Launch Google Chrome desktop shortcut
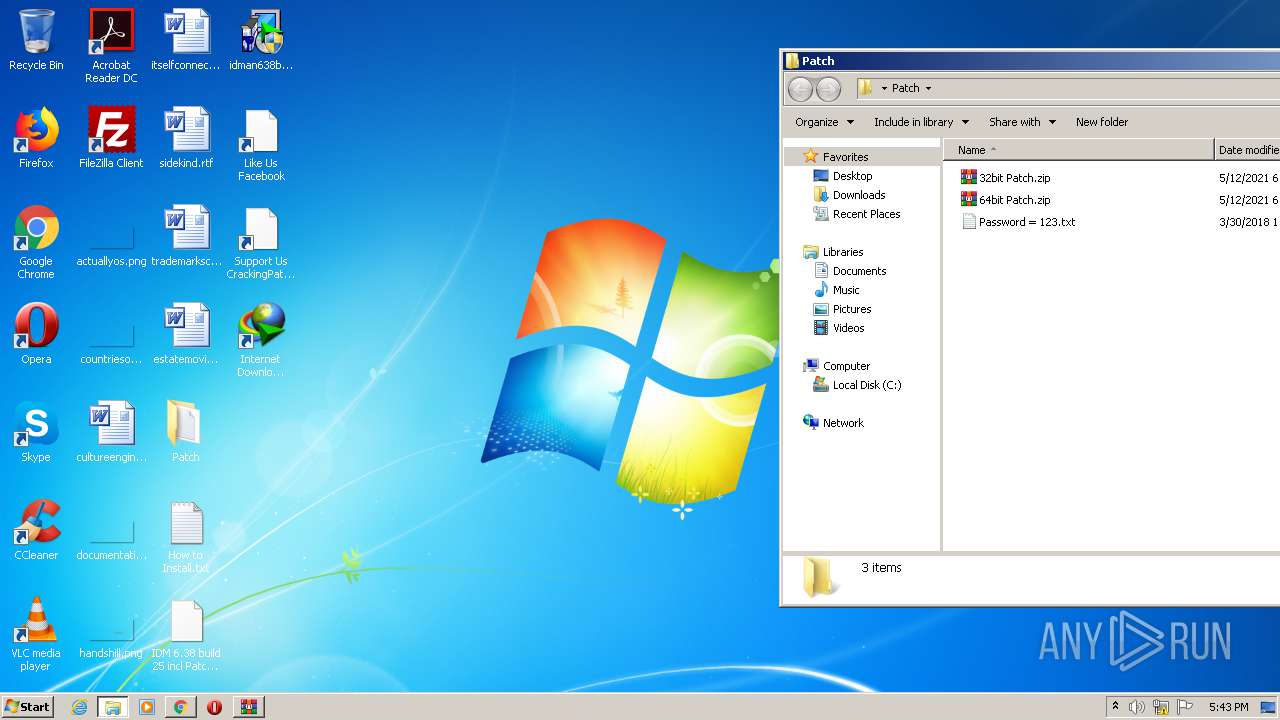The height and width of the screenshot is (720, 1280). pos(36,243)
